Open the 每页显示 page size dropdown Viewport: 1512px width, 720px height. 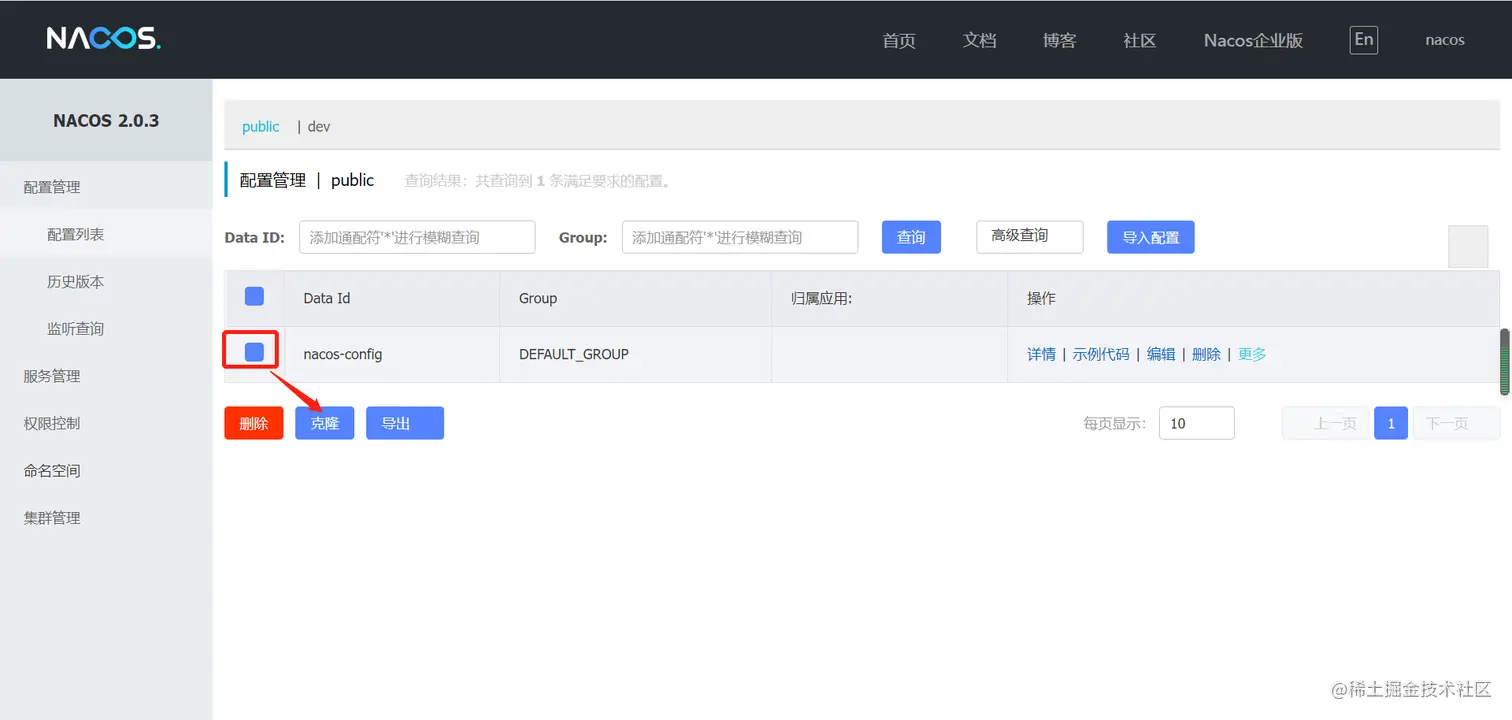[1196, 423]
